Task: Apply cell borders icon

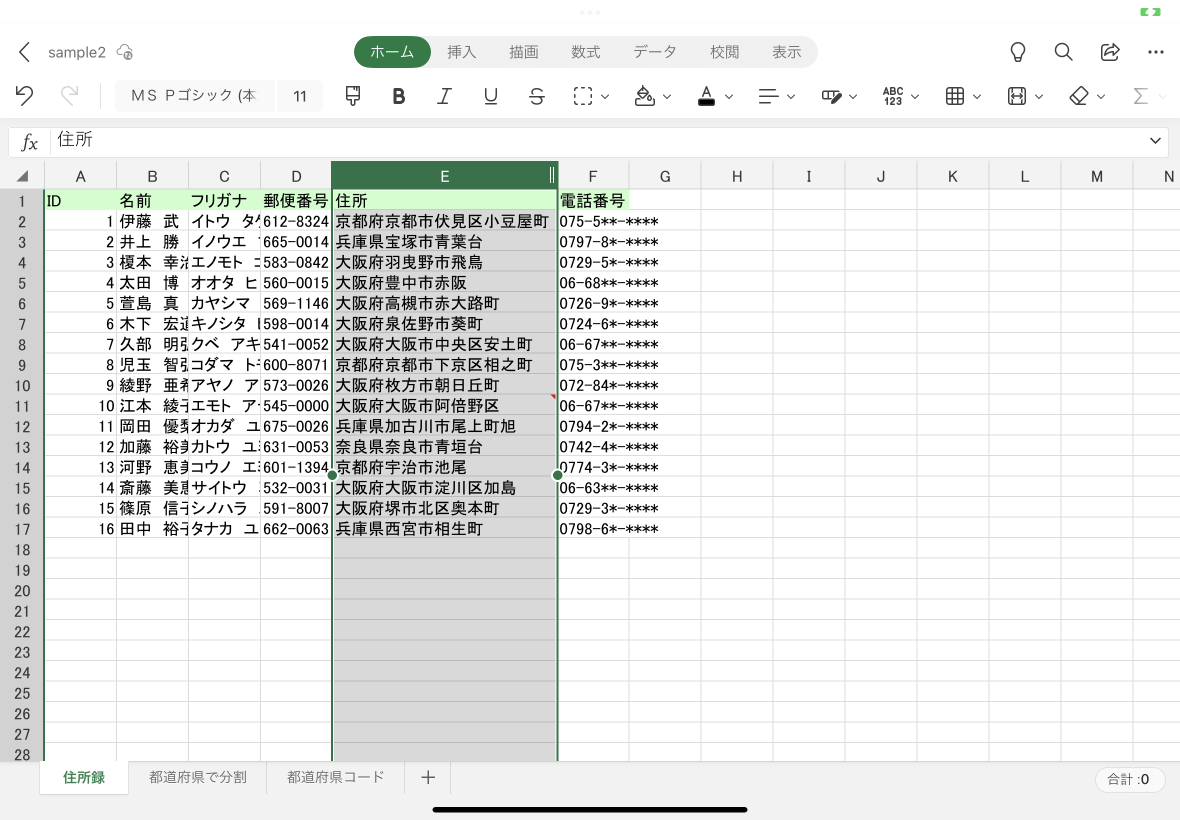Action: pyautogui.click(x=582, y=96)
